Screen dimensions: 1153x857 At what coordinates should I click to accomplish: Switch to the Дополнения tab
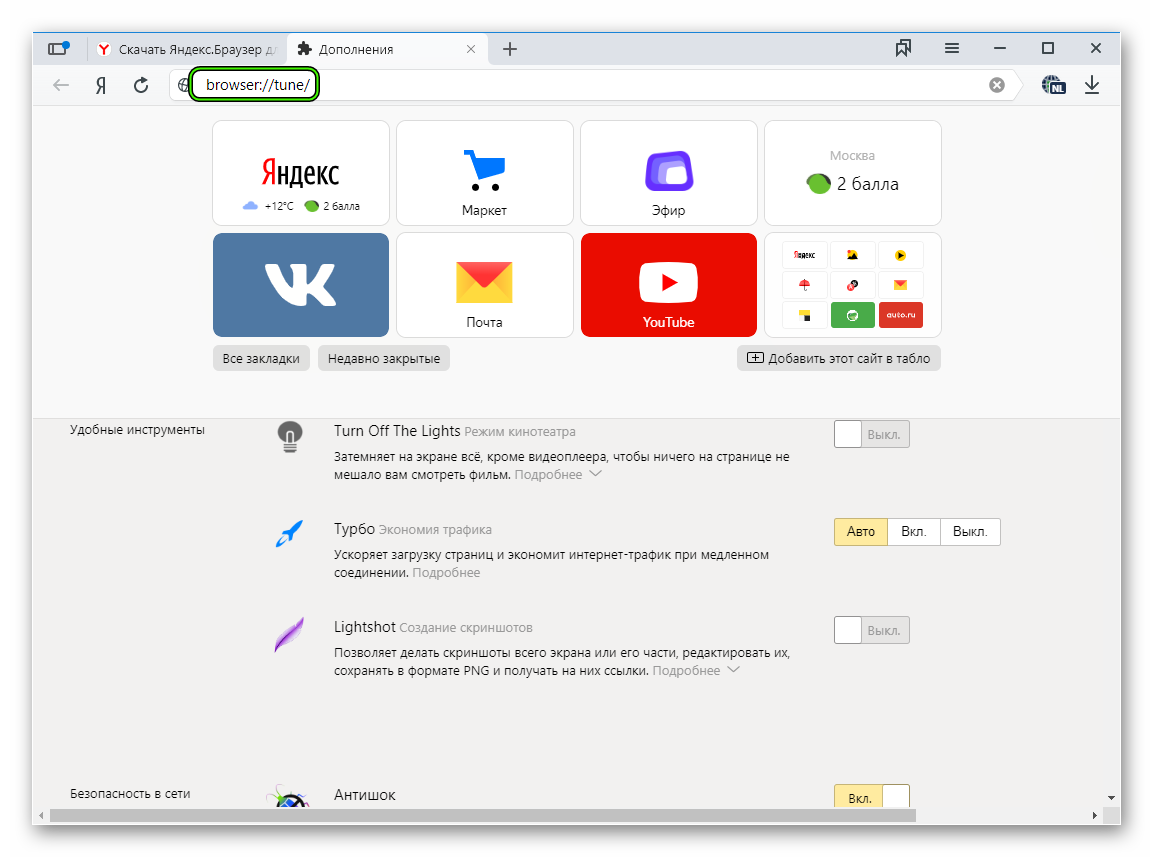(x=388, y=49)
